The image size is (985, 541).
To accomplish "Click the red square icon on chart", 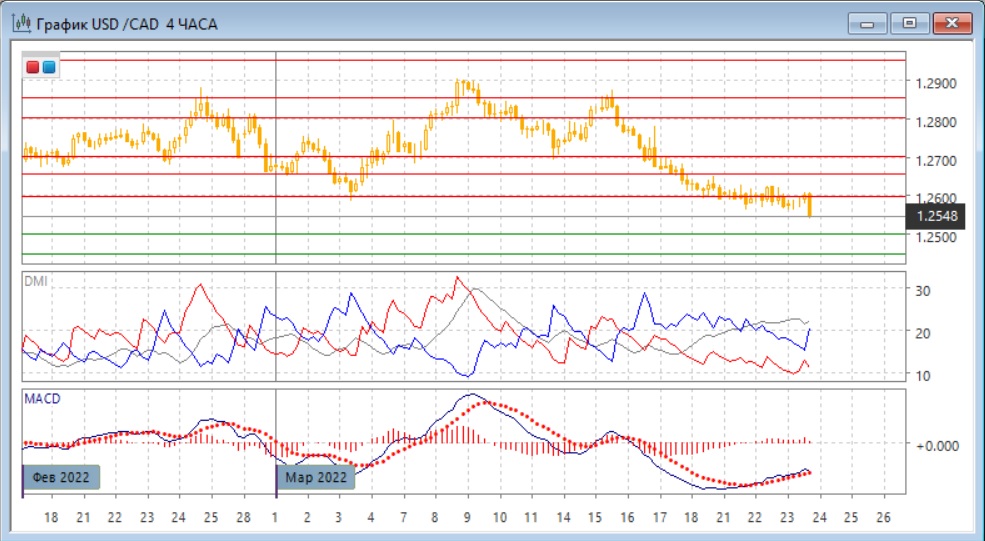I will [x=33, y=67].
